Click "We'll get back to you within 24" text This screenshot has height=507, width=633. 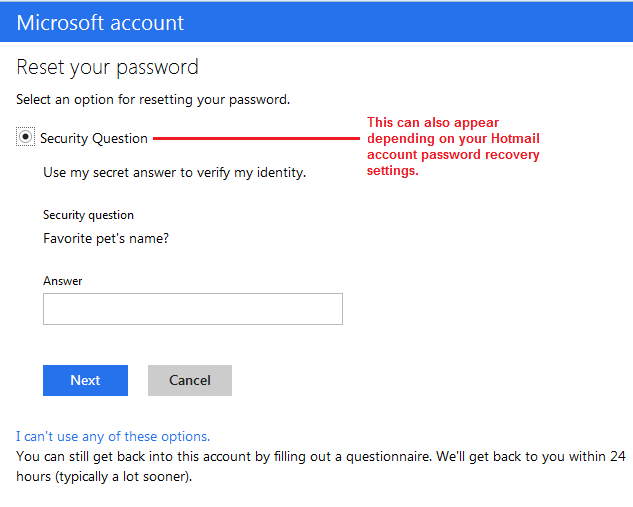531,457
